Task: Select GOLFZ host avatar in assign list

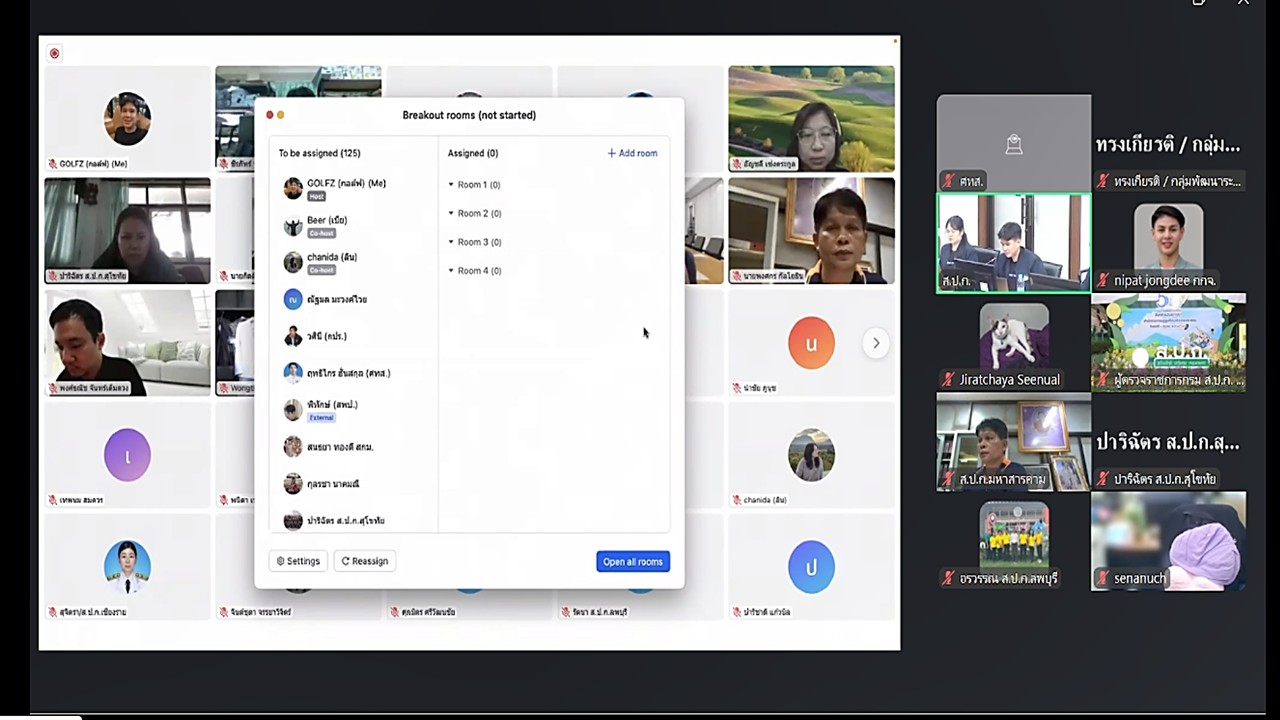Action: point(293,188)
